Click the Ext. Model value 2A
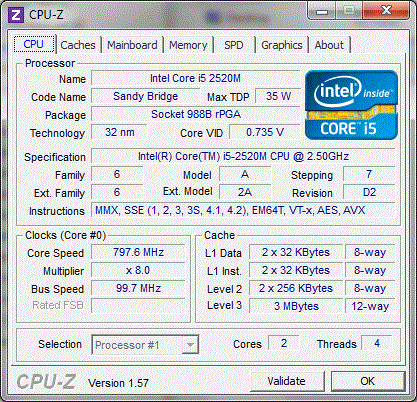 [245, 192]
